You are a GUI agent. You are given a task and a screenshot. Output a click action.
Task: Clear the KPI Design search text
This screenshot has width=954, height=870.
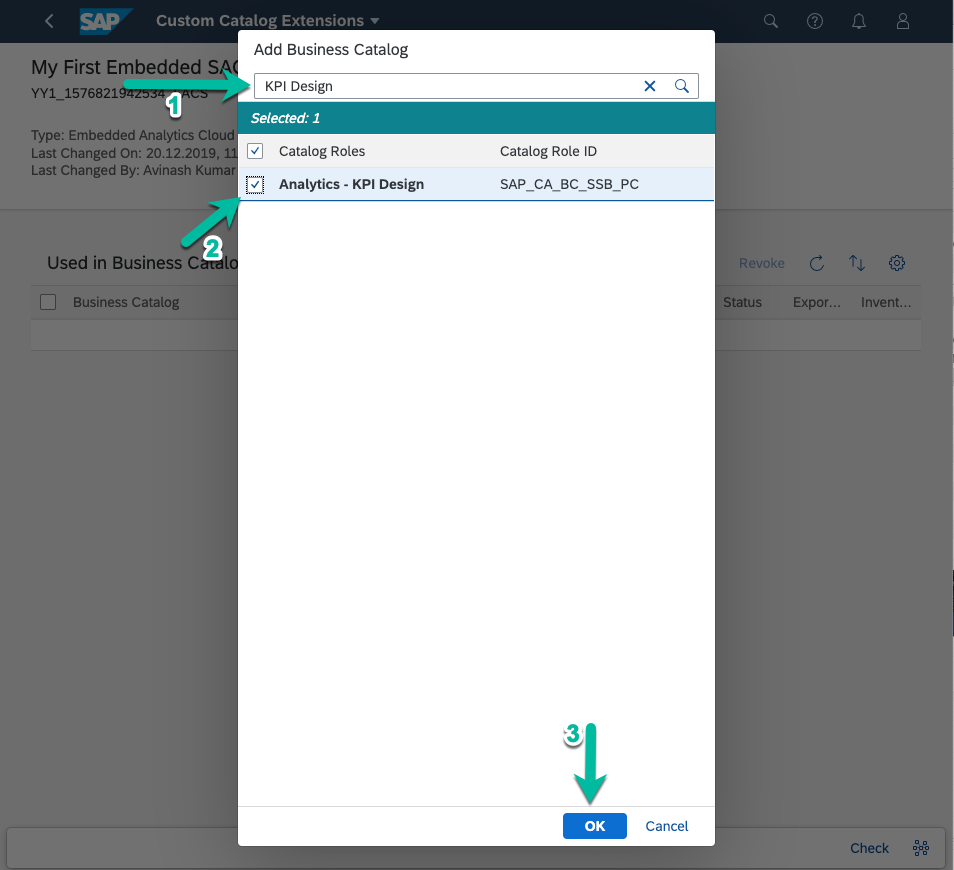650,86
